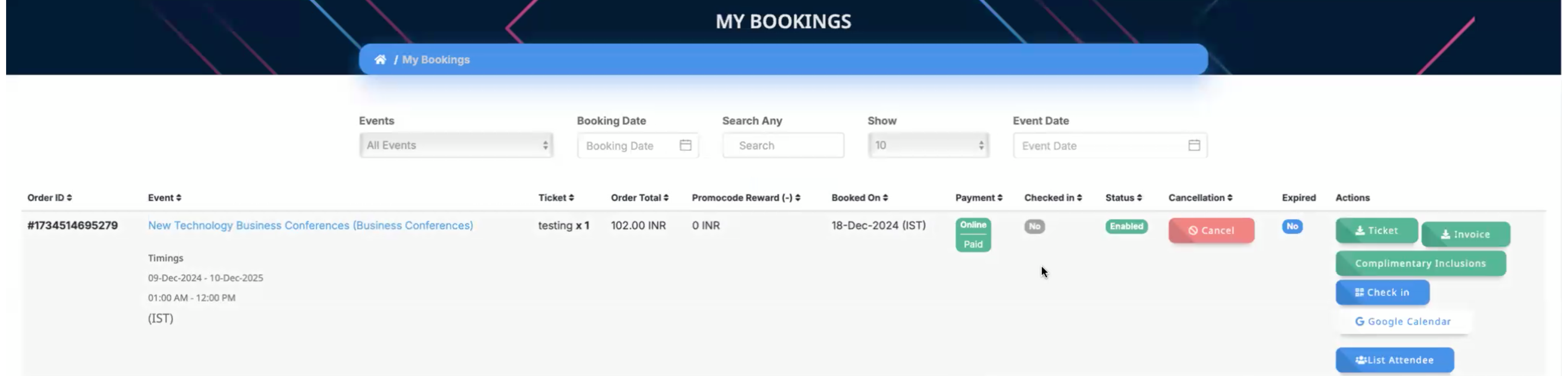This screenshot has height=376, width=1568.
Task: Select order ID #1734514695279
Action: (x=72, y=226)
